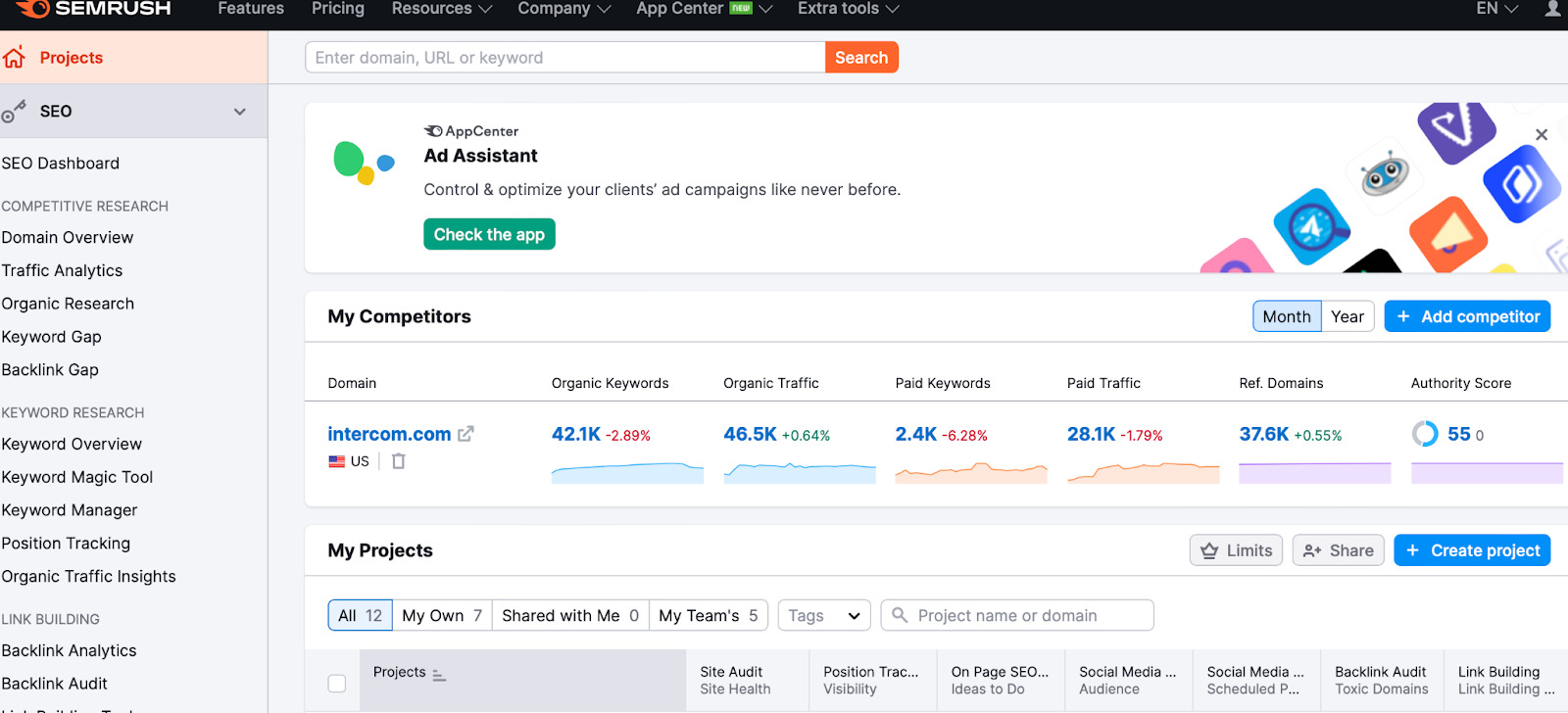This screenshot has height=713, width=1568.
Task: Open Keyword Gap in sidebar
Action: coord(51,337)
